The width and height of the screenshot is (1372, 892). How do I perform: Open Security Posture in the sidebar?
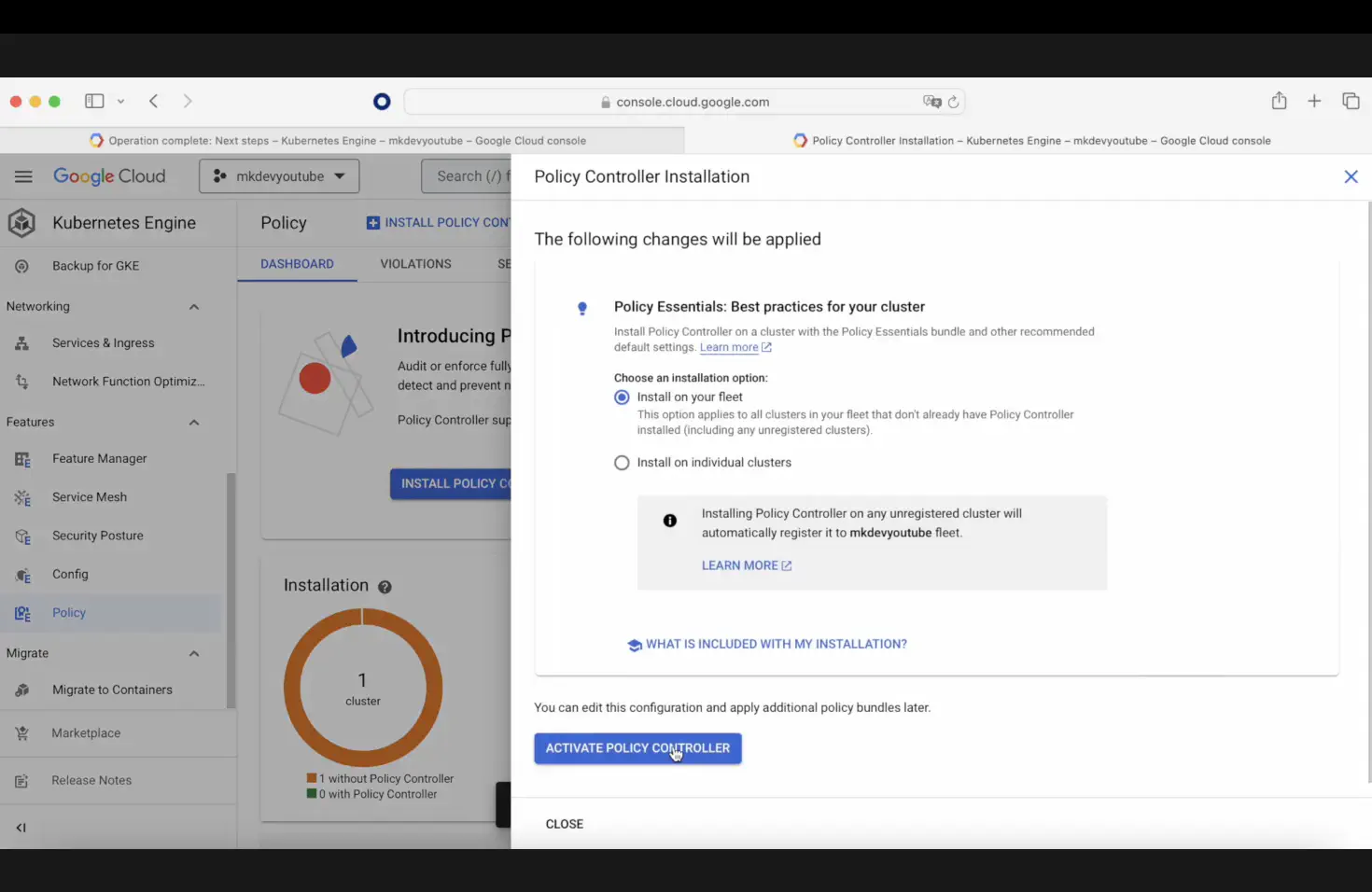click(x=111, y=536)
